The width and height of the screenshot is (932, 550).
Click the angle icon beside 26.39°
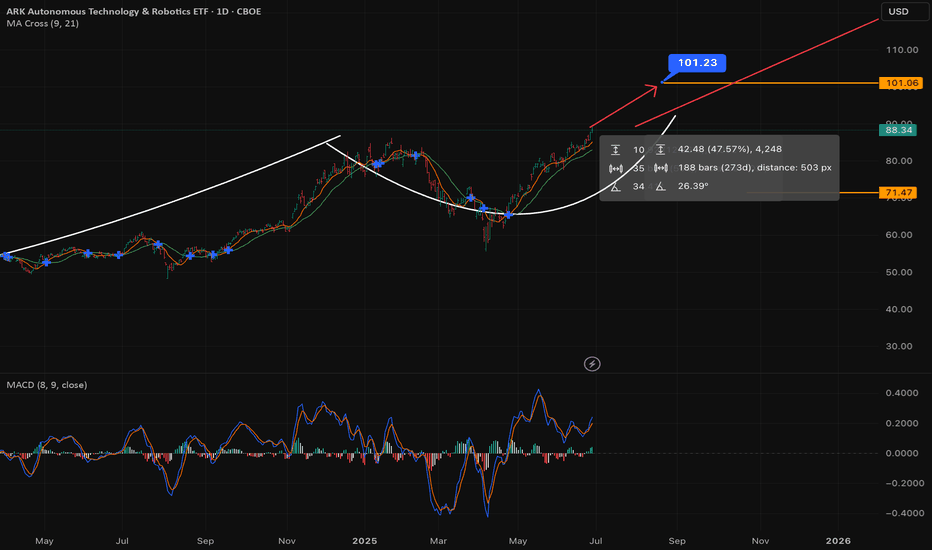tap(660, 187)
